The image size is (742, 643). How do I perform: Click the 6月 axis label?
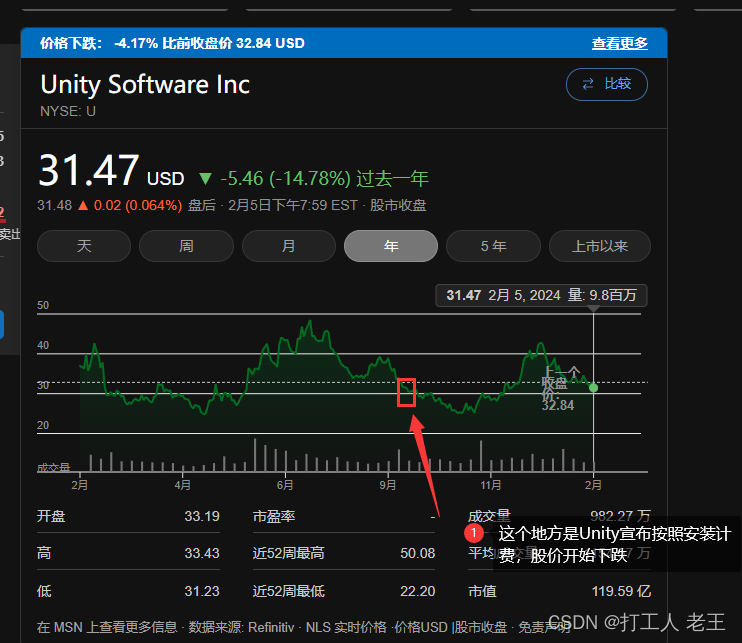[x=285, y=485]
